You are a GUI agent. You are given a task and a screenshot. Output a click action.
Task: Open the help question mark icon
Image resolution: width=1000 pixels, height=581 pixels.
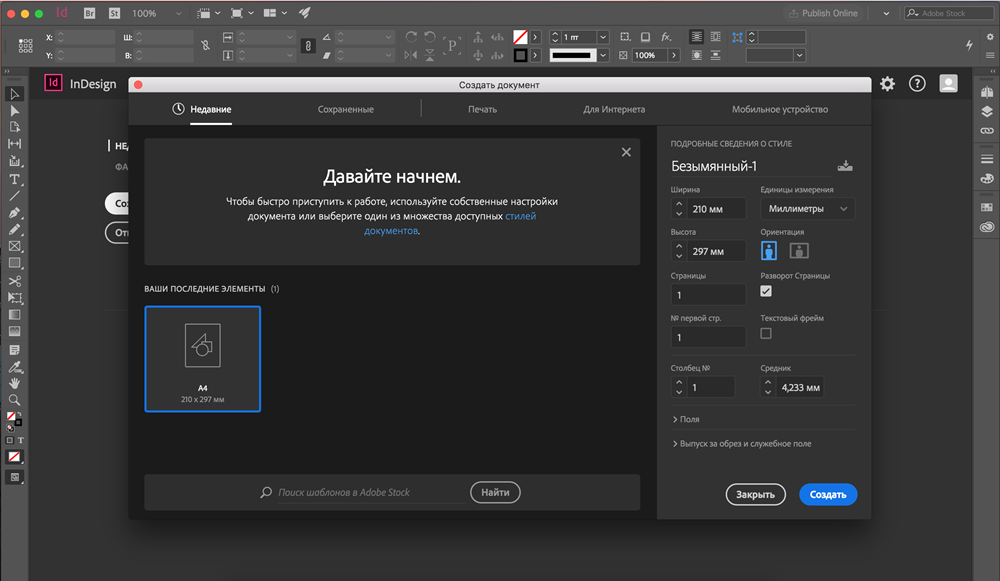pos(917,84)
